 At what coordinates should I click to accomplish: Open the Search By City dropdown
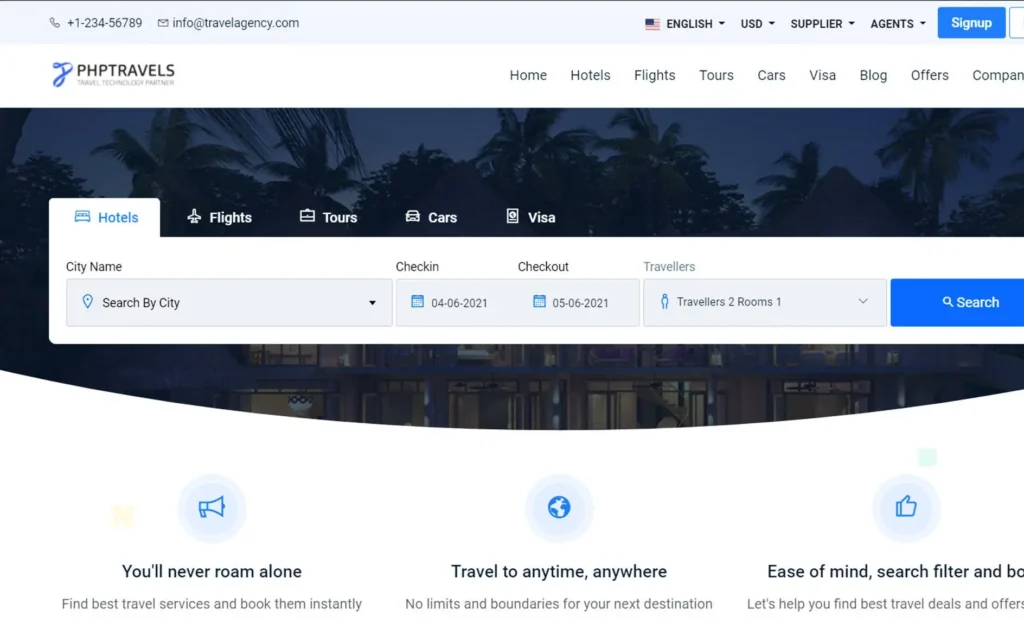click(x=229, y=302)
